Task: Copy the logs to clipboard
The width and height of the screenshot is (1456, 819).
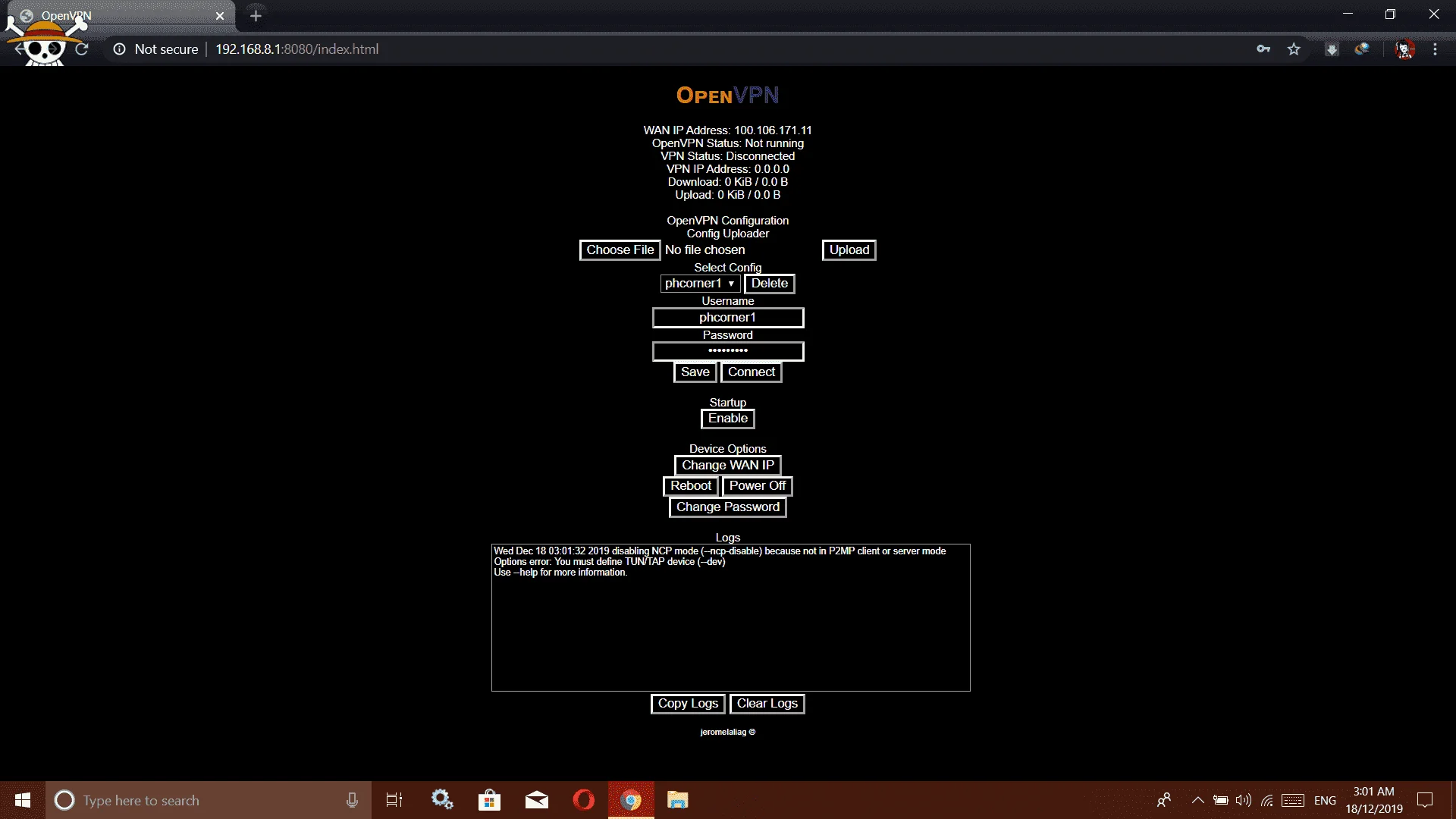Action: point(688,704)
